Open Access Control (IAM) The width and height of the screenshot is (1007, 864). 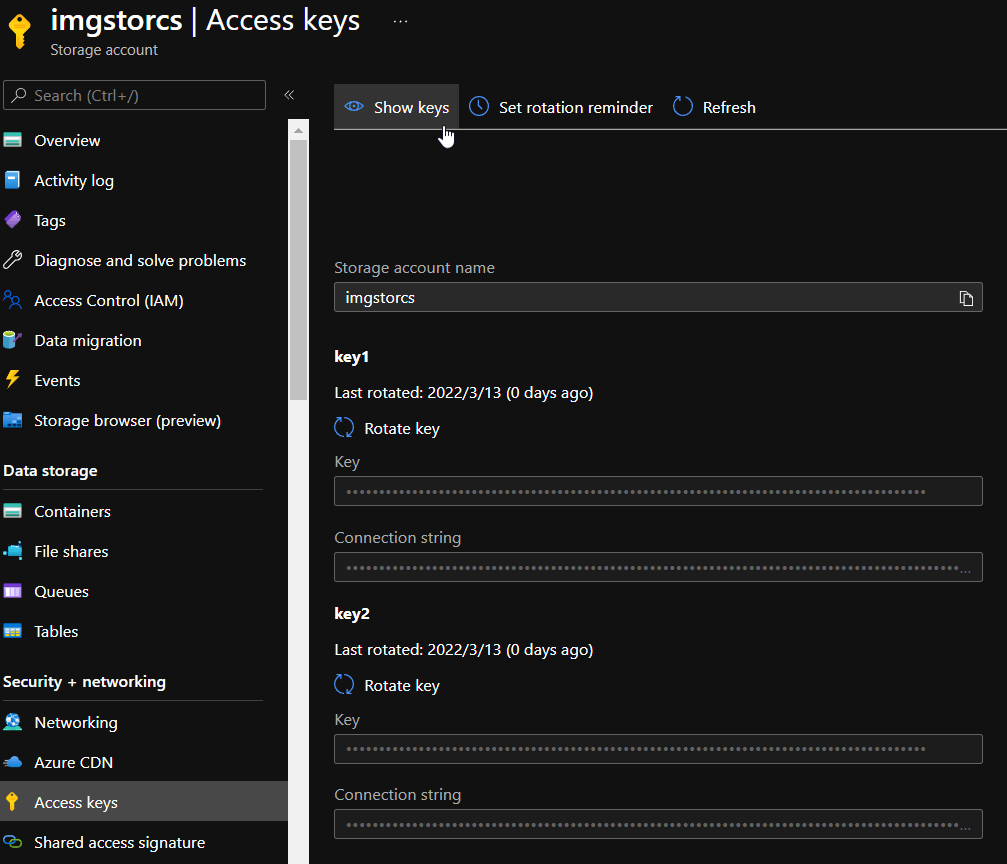click(108, 301)
